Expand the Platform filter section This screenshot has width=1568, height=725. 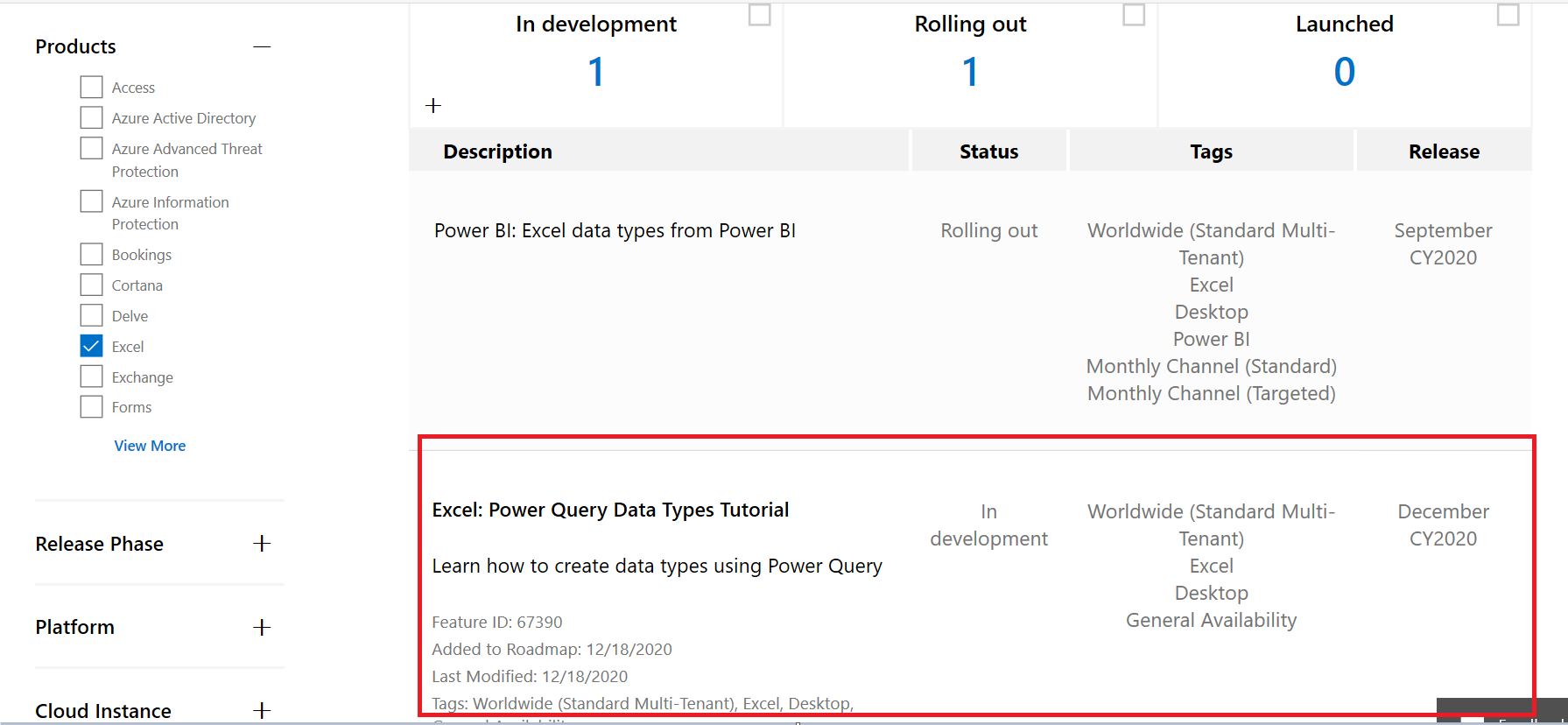tap(262, 628)
